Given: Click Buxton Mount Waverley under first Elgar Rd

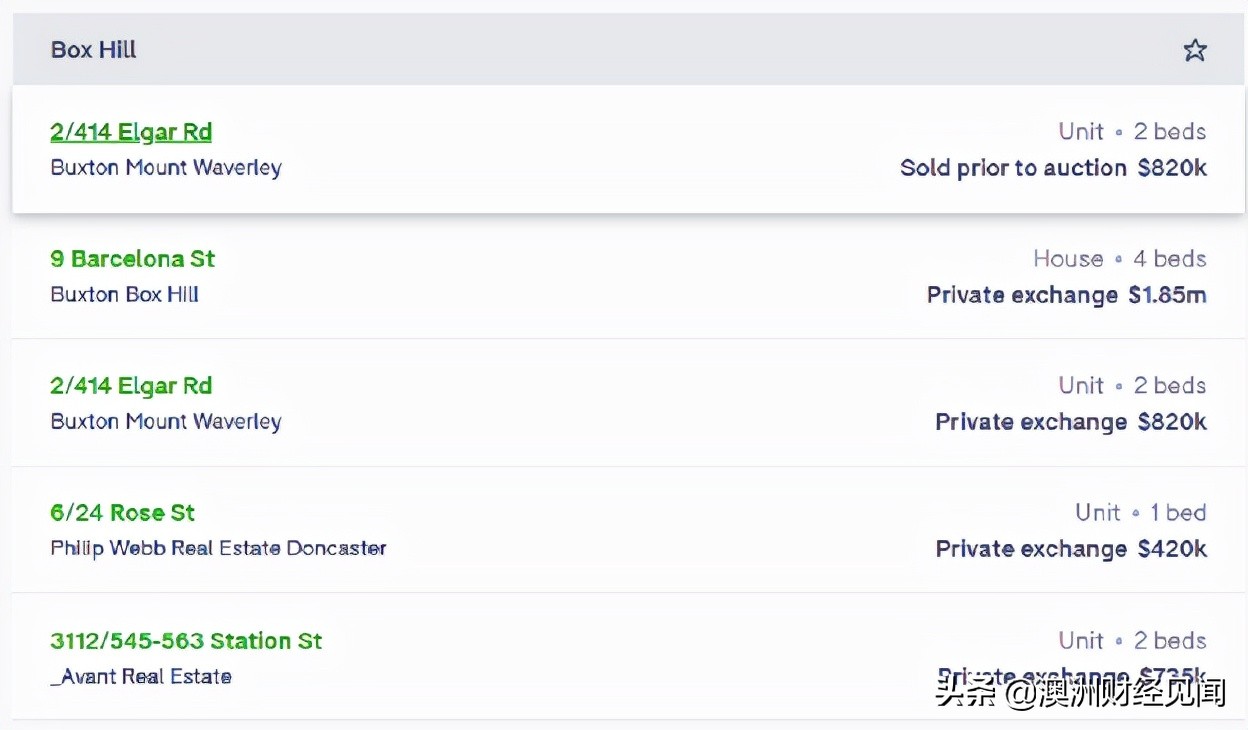Looking at the screenshot, I should click(x=166, y=168).
